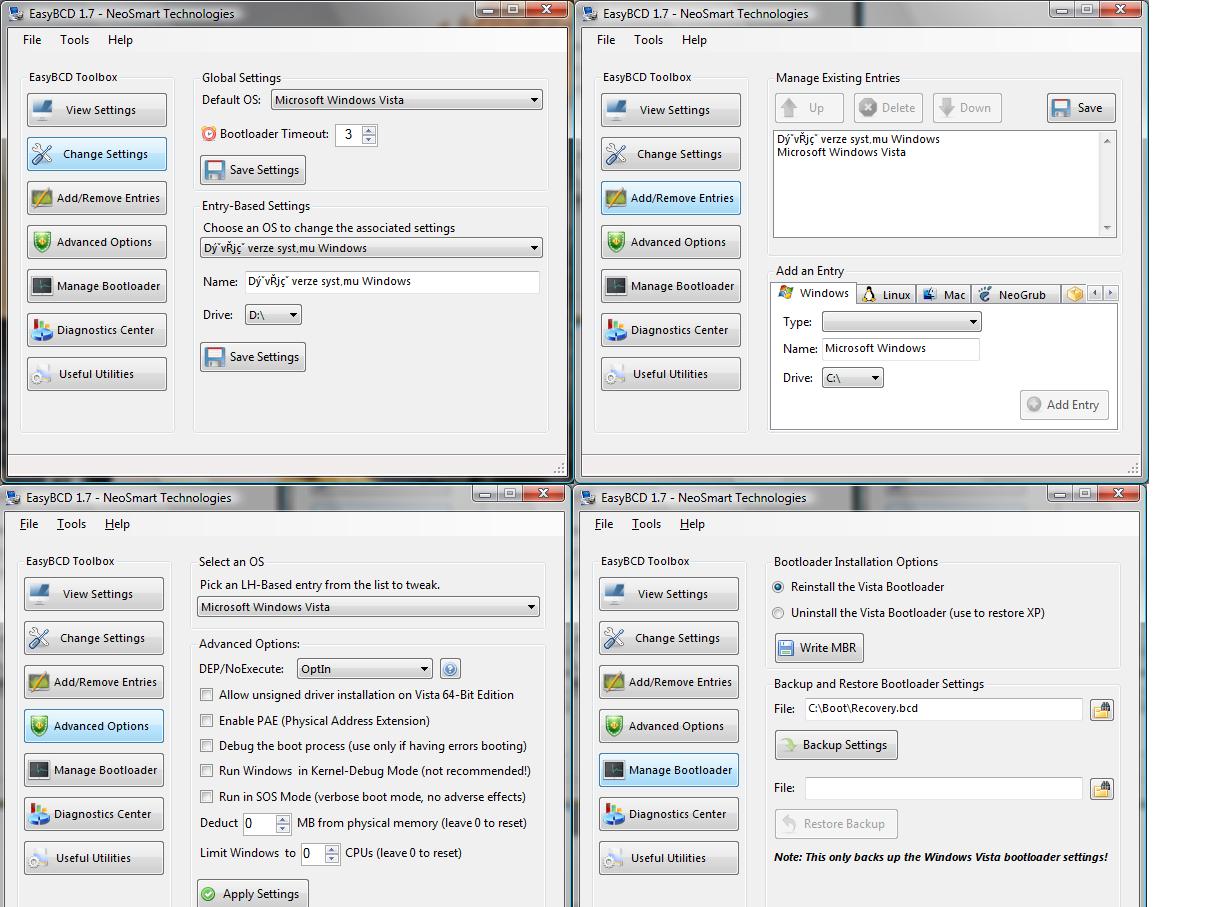Select Microsoft Windows Vista in entries list
Image resolution: width=1218 pixels, height=907 pixels.
pyautogui.click(x=841, y=153)
